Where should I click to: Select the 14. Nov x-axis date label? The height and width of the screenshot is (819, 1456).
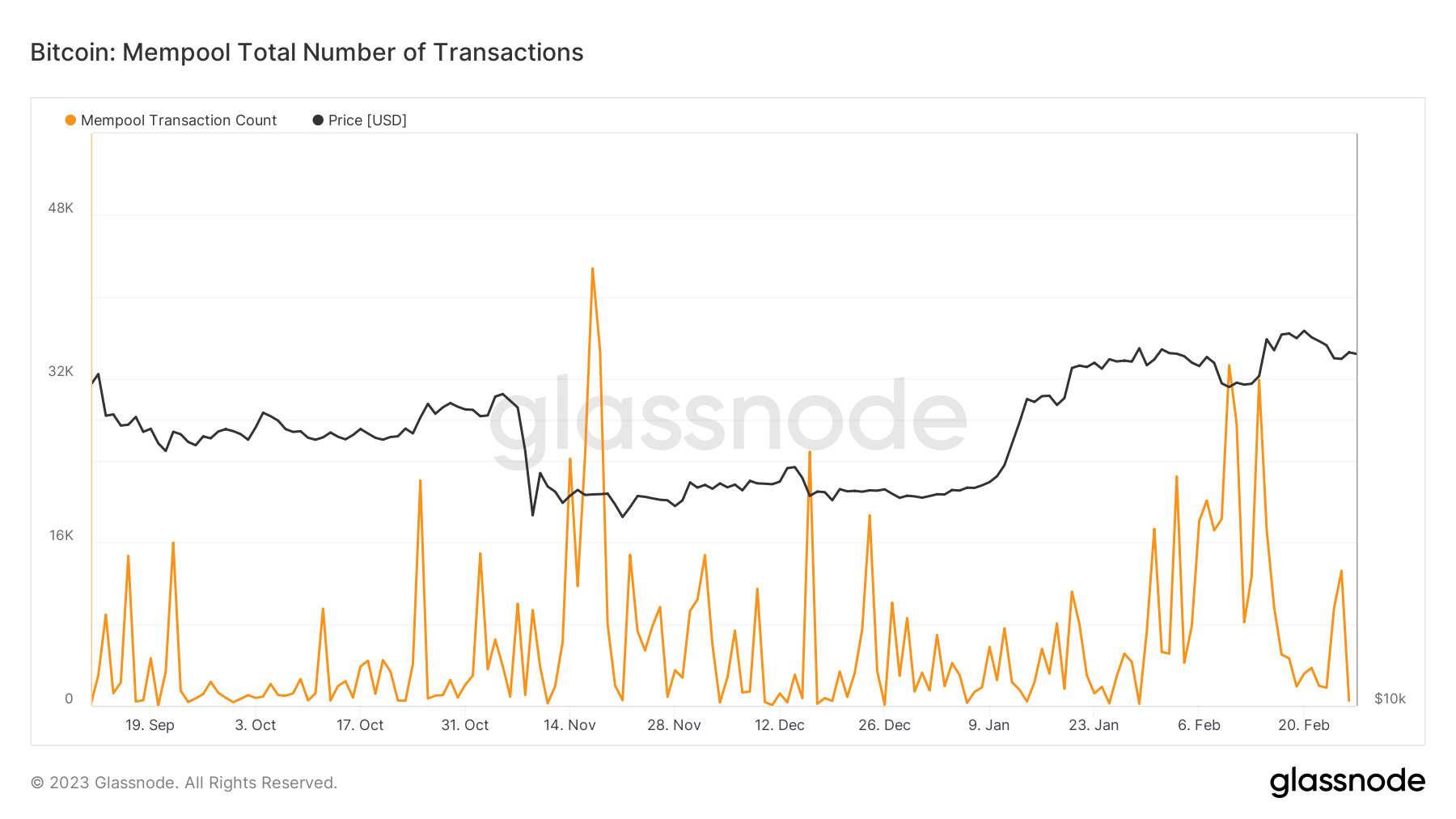coord(569,725)
